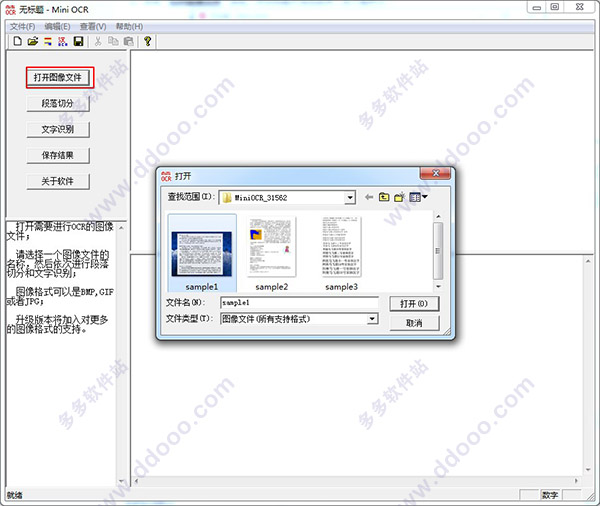
Task: Open the 帮助(H) menu
Action: coord(129,26)
